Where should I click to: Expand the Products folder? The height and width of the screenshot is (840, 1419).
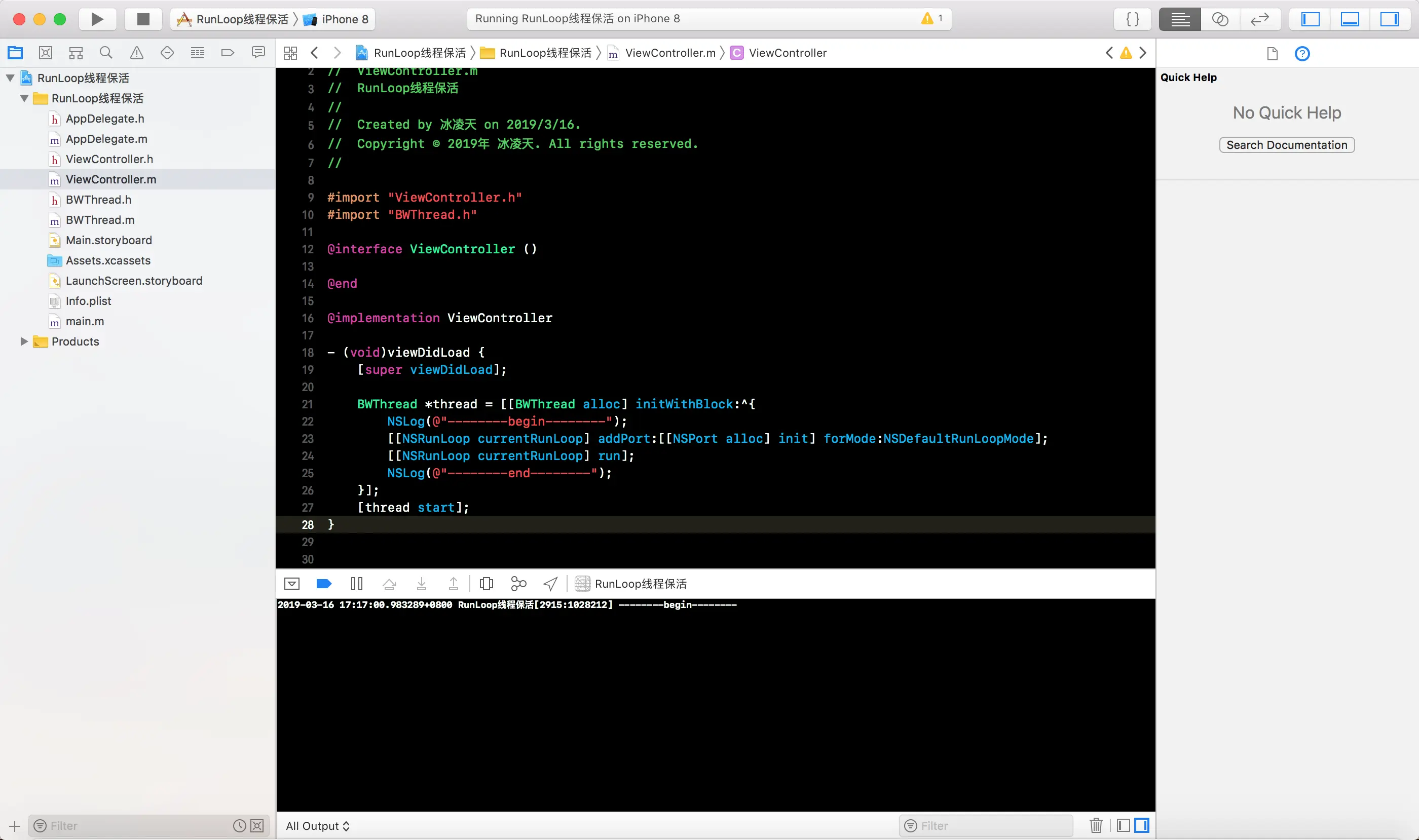24,341
